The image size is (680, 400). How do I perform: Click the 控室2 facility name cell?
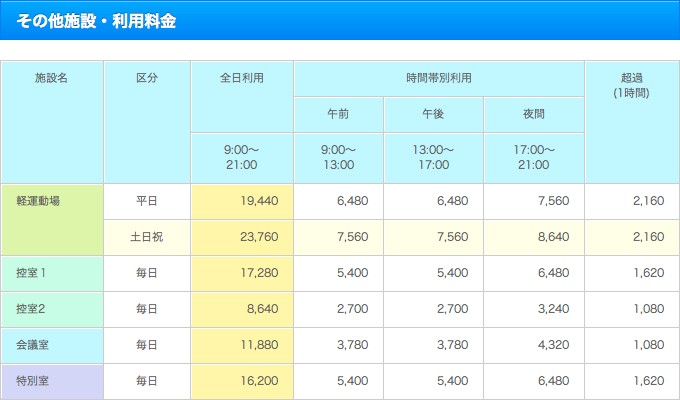52,309
